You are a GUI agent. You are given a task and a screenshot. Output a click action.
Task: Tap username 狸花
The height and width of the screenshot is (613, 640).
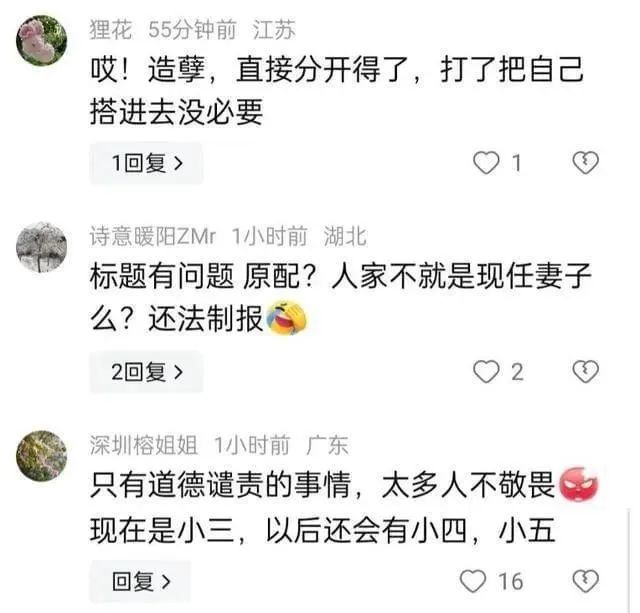[111, 30]
